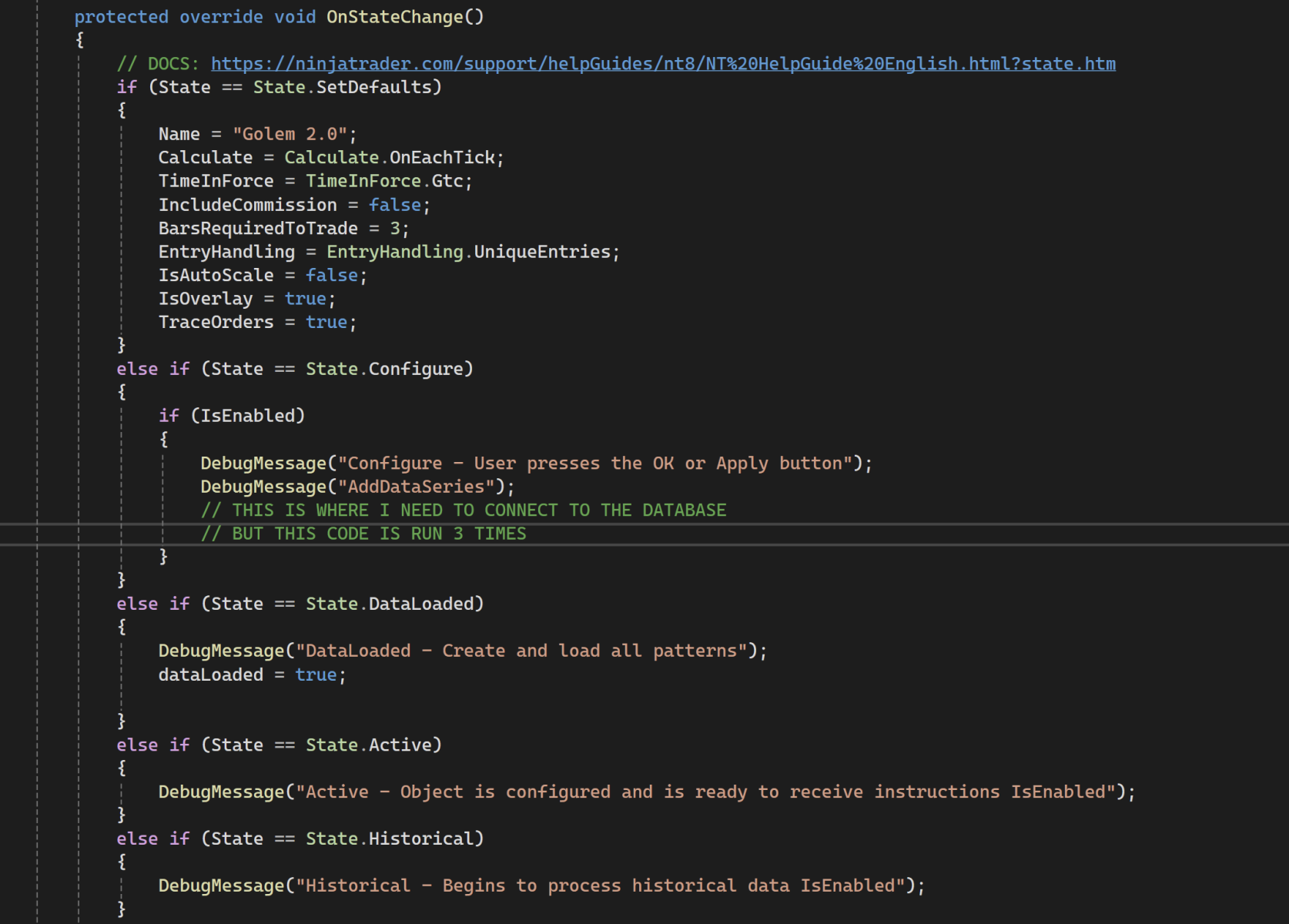
Task: Click the true value of IsOverlay
Action: click(305, 299)
